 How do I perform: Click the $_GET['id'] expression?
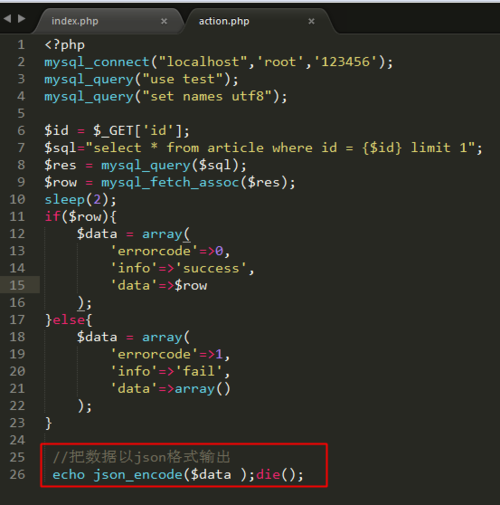pyautogui.click(x=137, y=131)
